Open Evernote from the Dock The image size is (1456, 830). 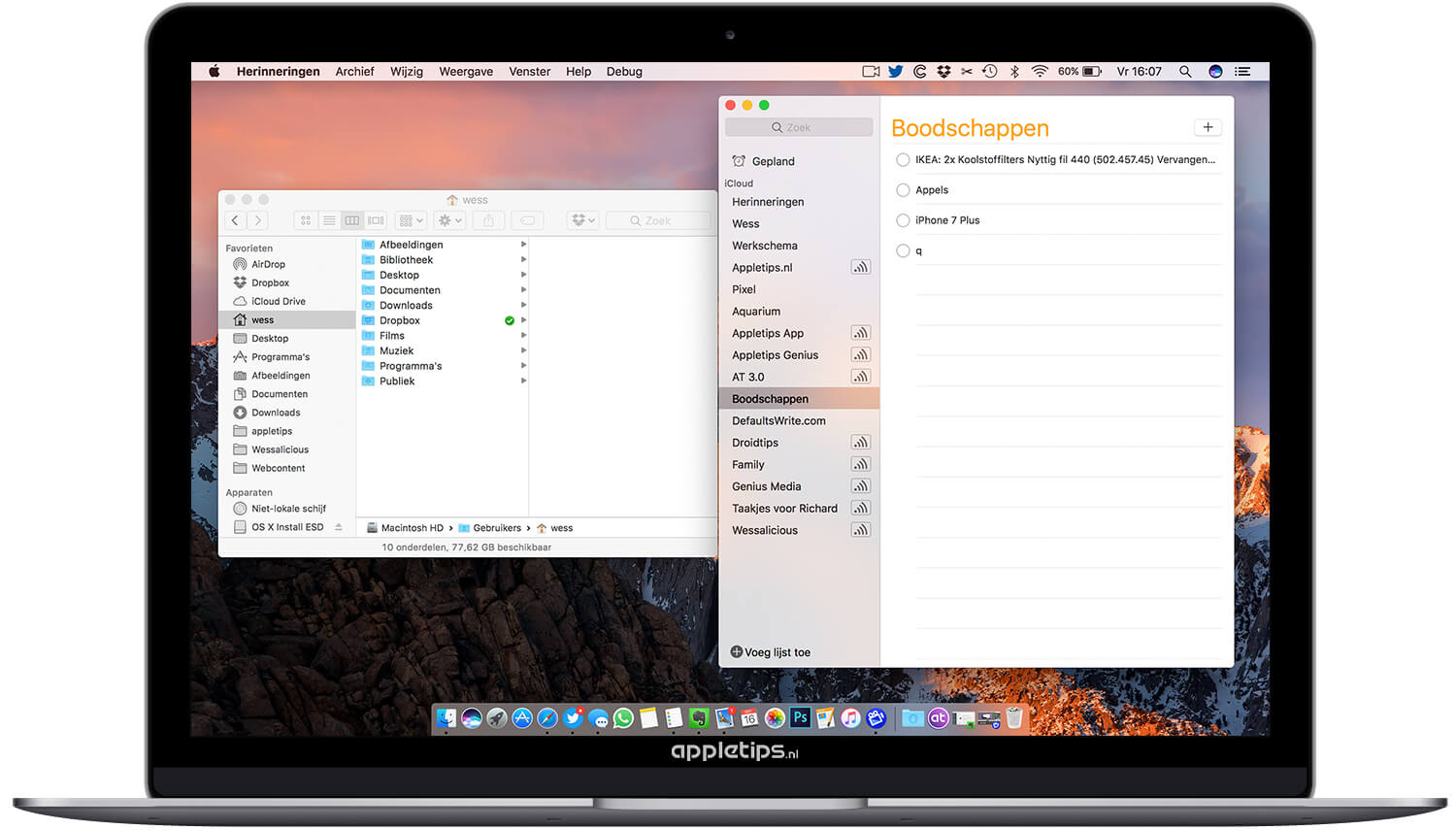pyautogui.click(x=699, y=718)
